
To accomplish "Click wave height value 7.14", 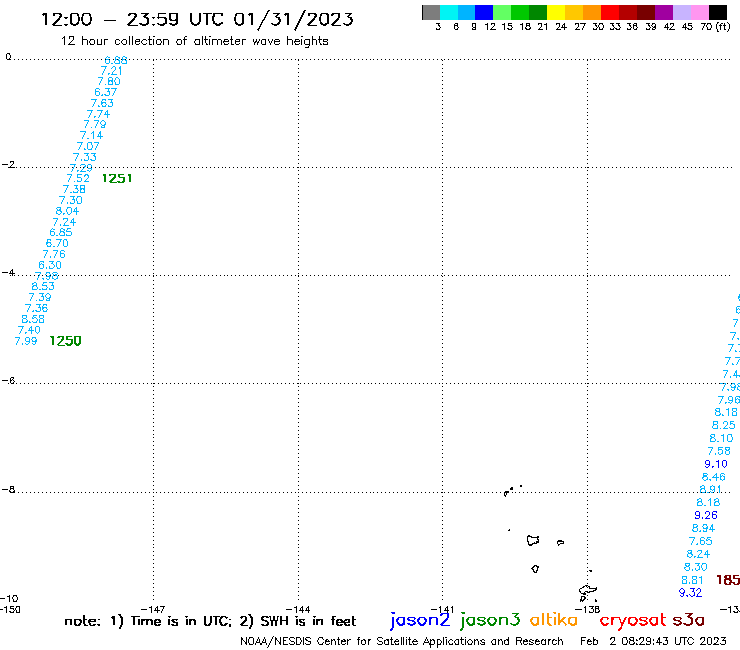I will 92,135.
